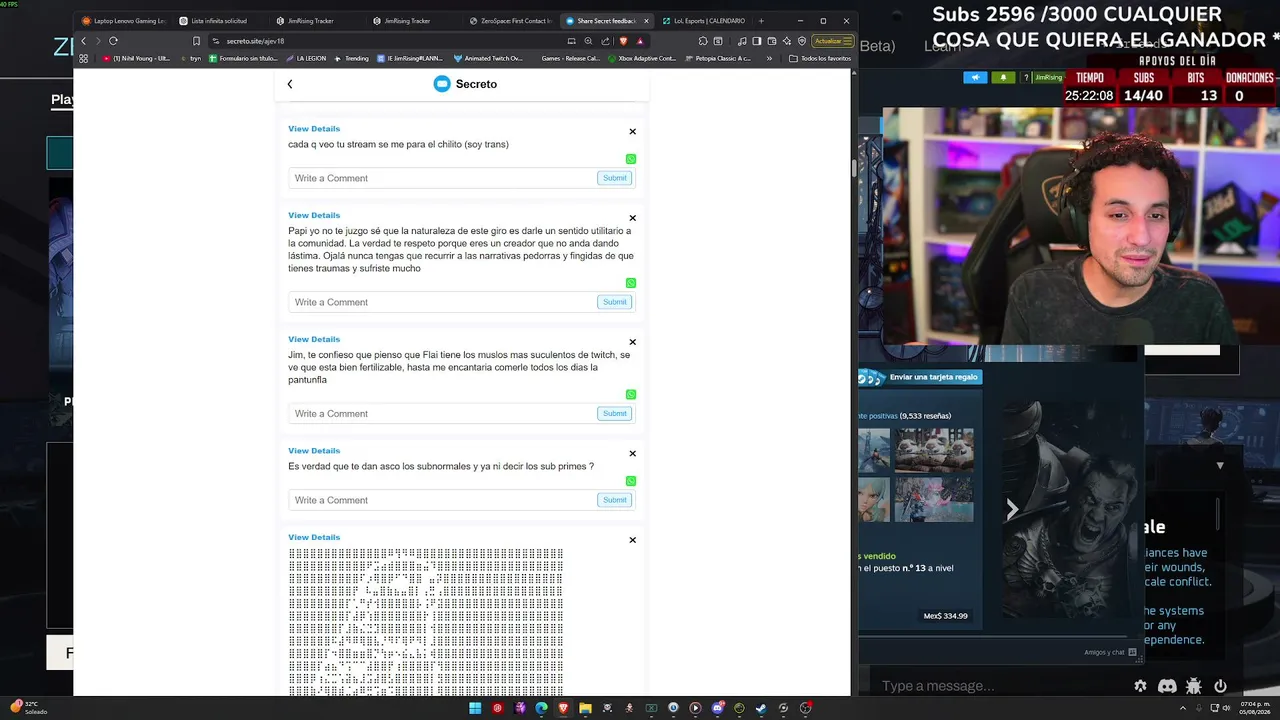
Task: Open the Todos los favoritos folder
Action: coord(820,58)
